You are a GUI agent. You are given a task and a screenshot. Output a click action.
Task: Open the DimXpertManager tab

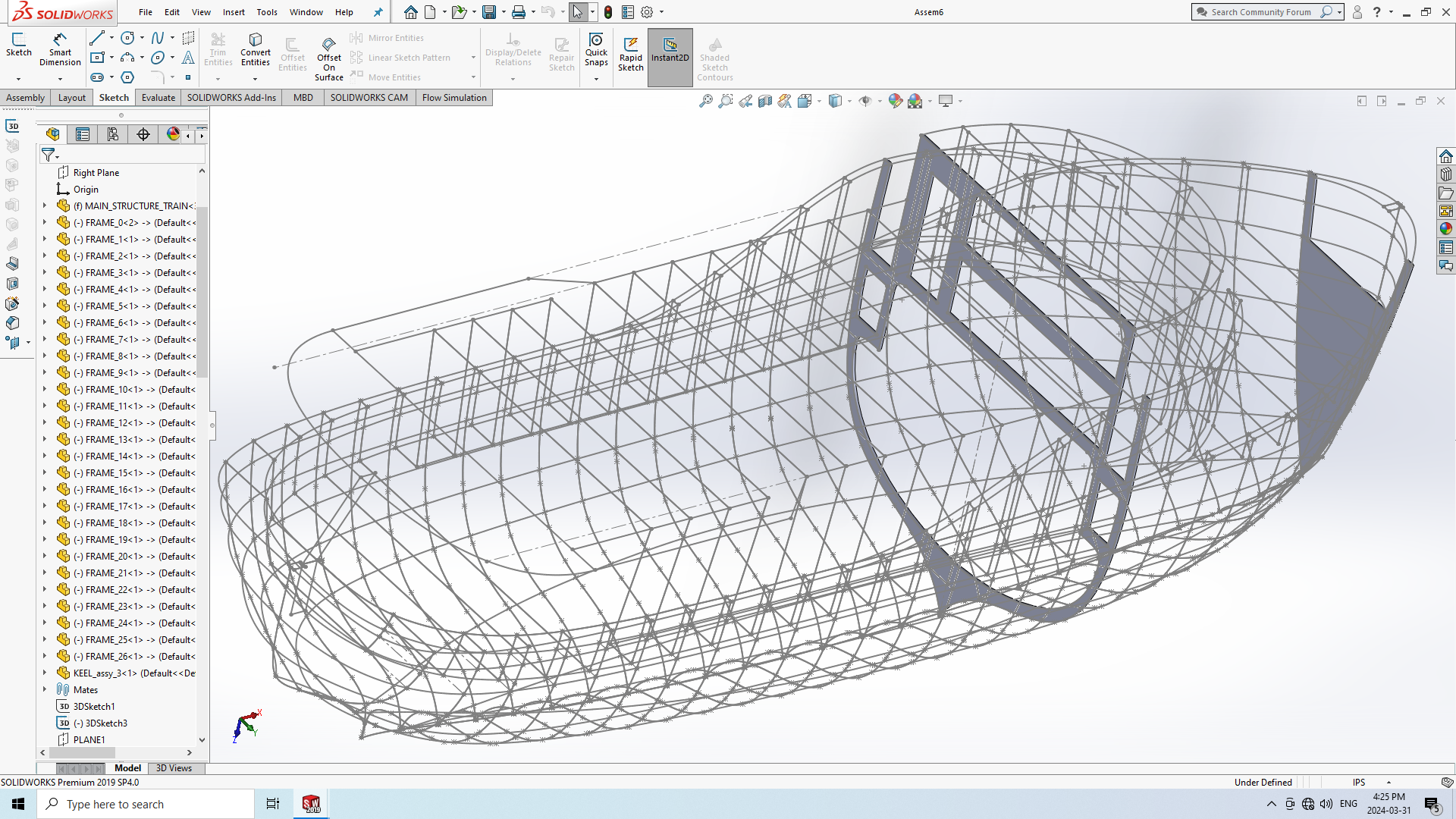[x=143, y=134]
